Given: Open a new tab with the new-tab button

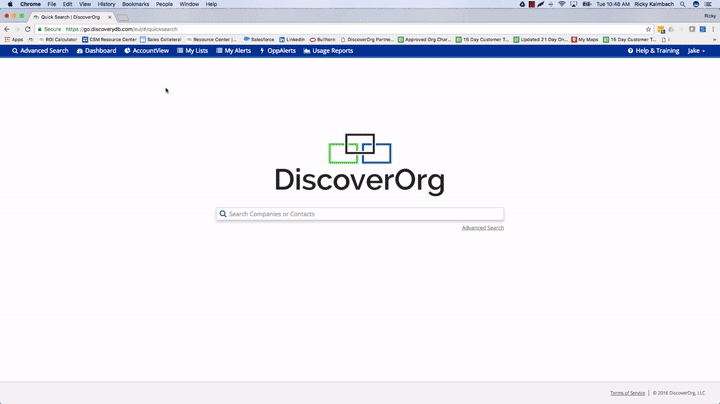Looking at the screenshot, I should [x=123, y=17].
